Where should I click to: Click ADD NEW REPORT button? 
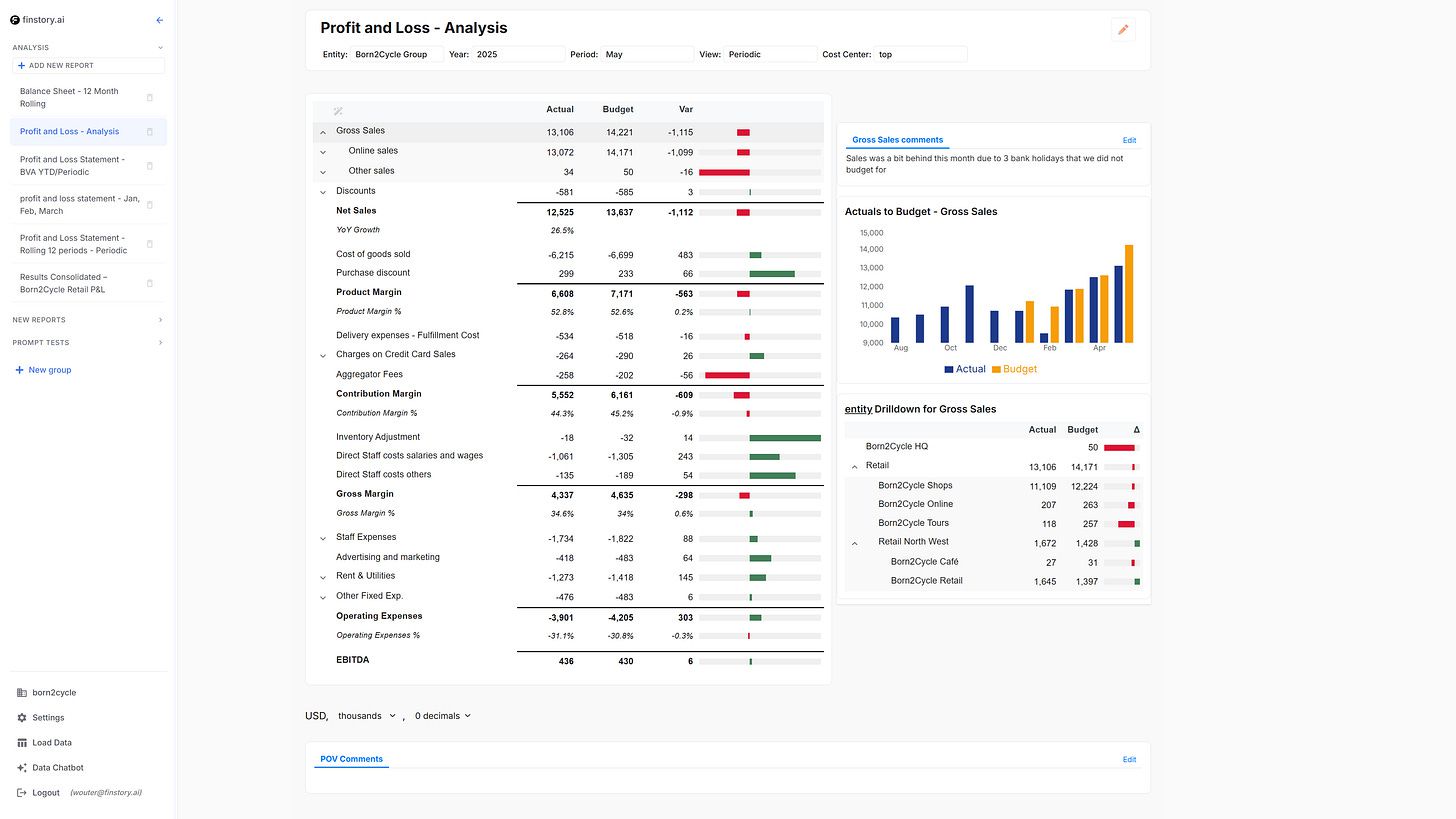88,66
